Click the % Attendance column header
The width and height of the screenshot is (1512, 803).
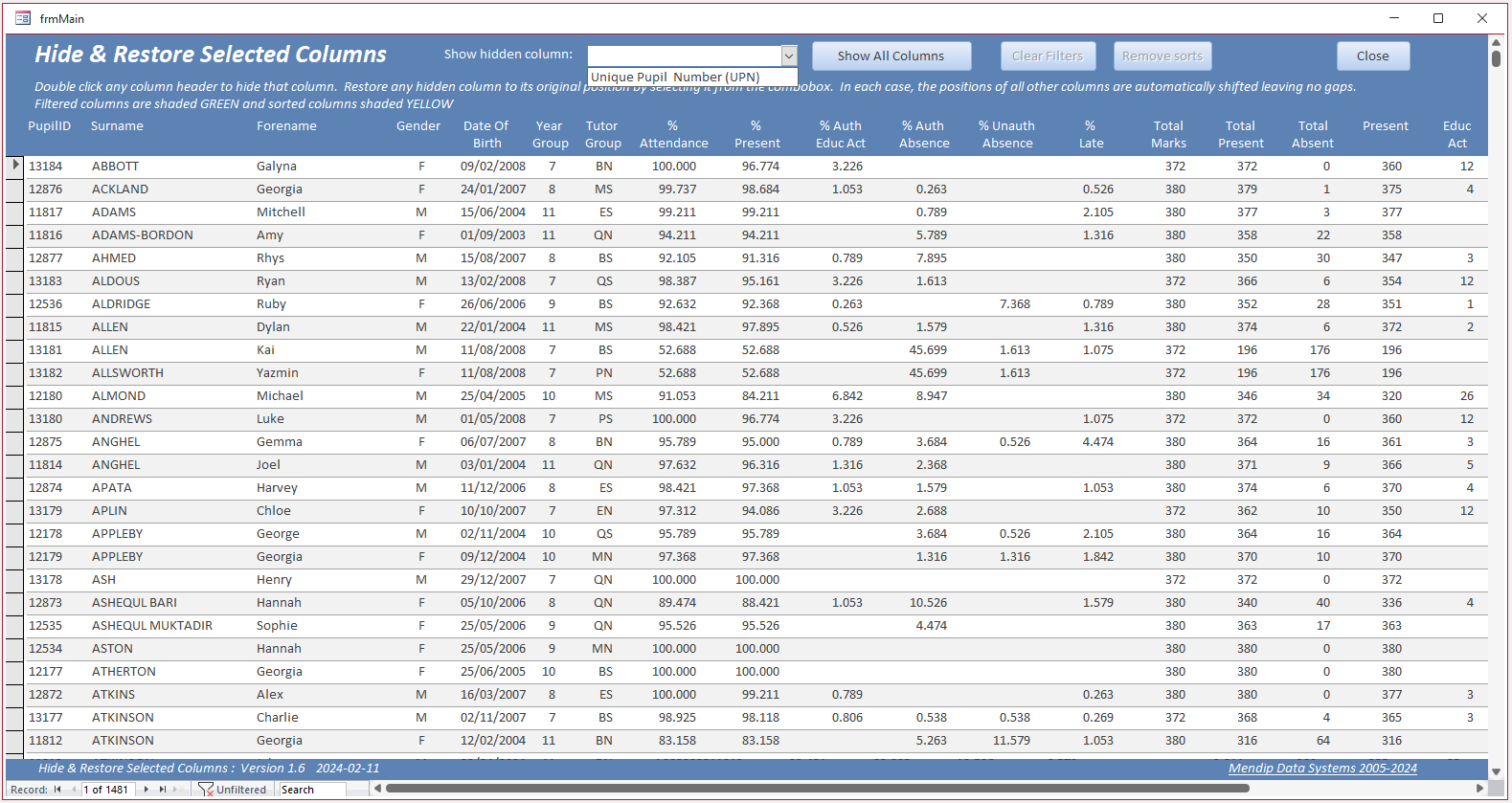673,134
